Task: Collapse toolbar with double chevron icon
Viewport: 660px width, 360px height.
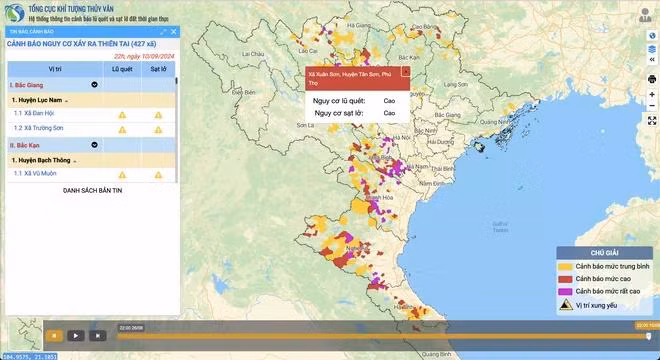Action: coord(652,60)
